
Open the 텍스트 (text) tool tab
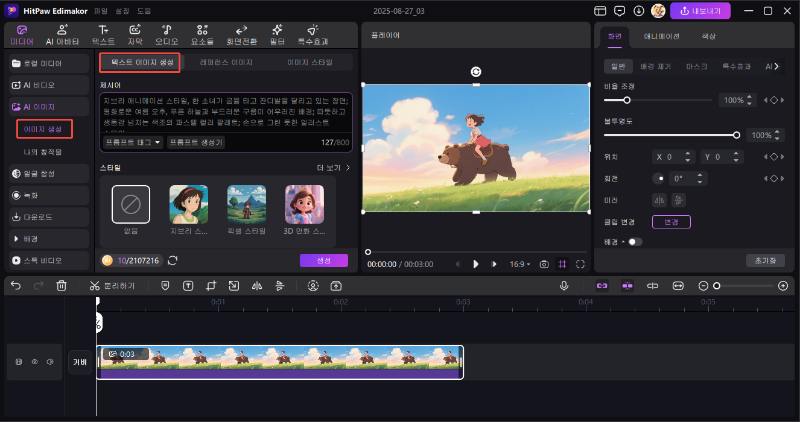click(103, 35)
